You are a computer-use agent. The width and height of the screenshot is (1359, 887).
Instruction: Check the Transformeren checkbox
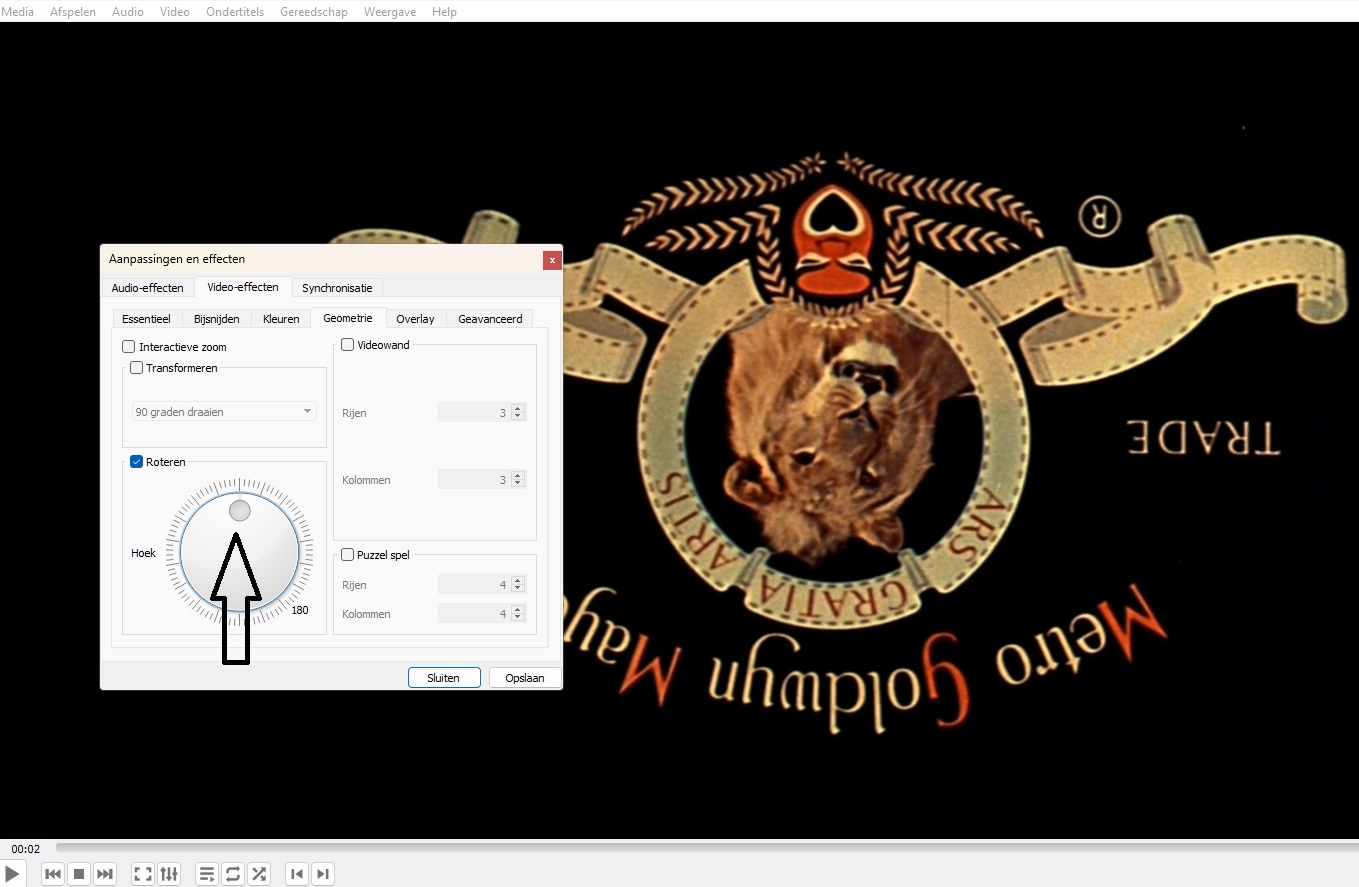coord(137,368)
